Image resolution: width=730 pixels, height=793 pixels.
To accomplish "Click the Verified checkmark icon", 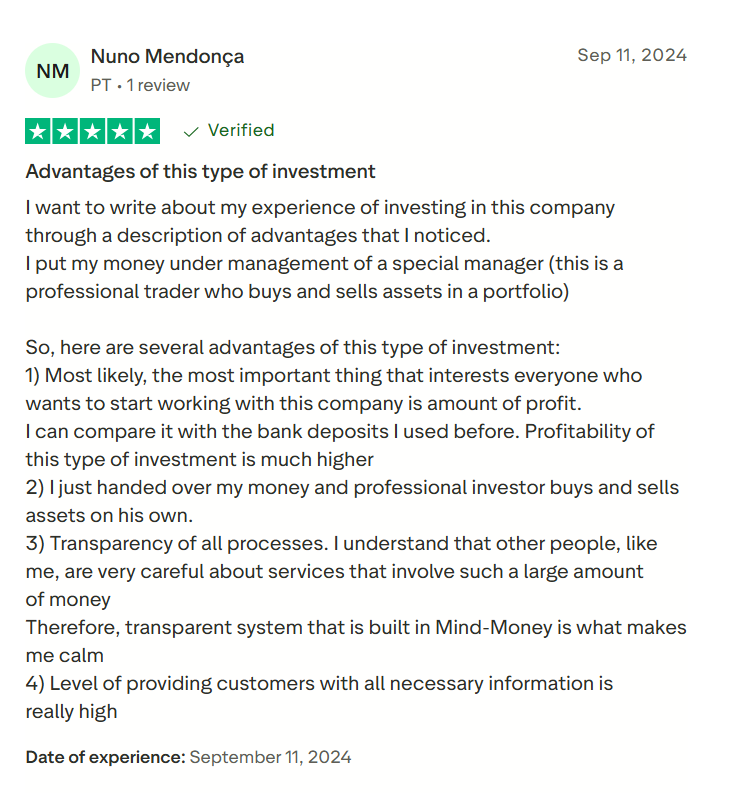I will coord(191,131).
